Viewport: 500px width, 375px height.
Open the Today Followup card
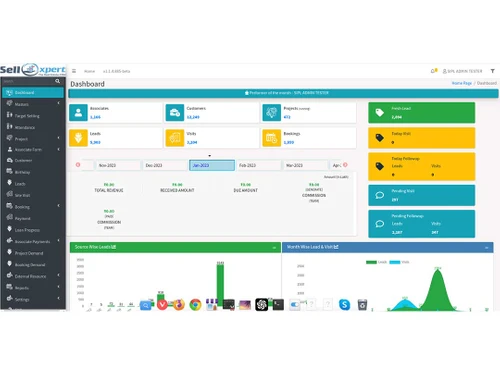[421, 166]
